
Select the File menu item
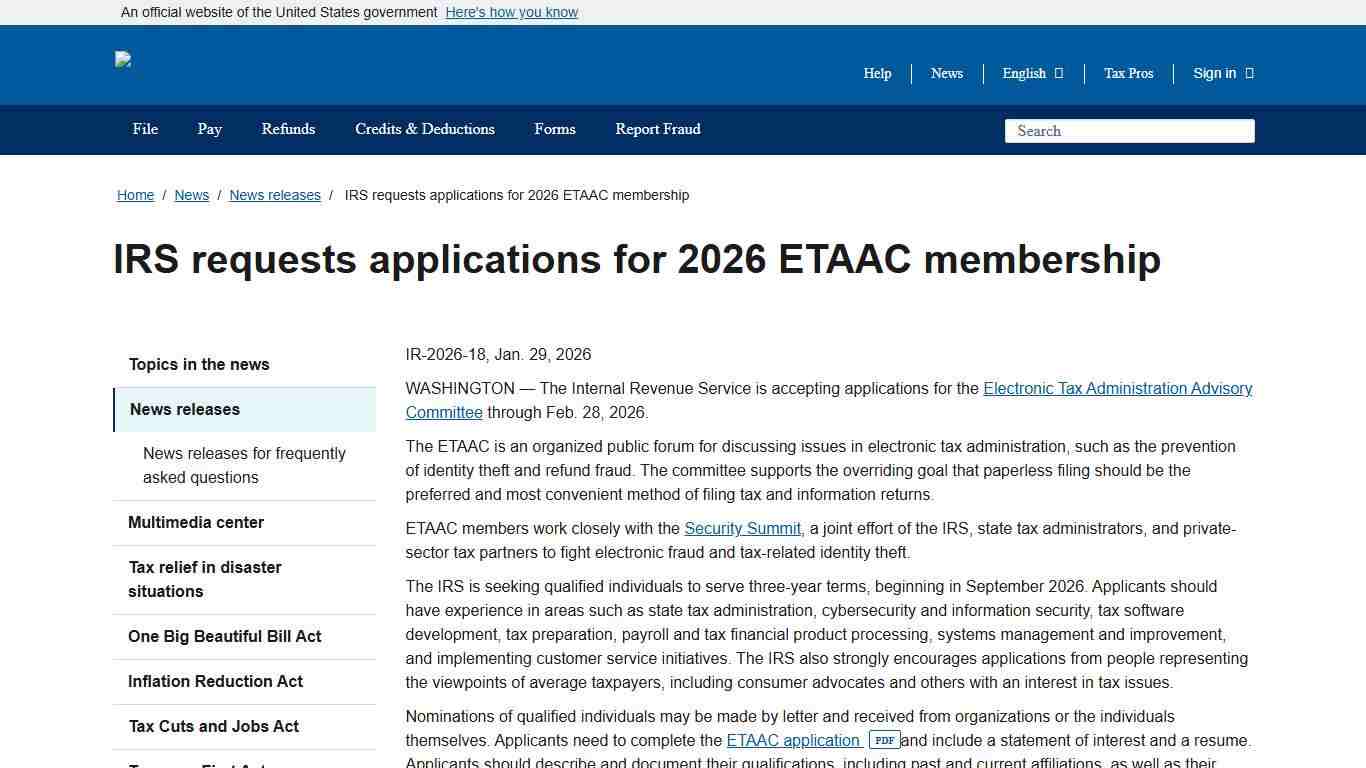click(x=144, y=129)
